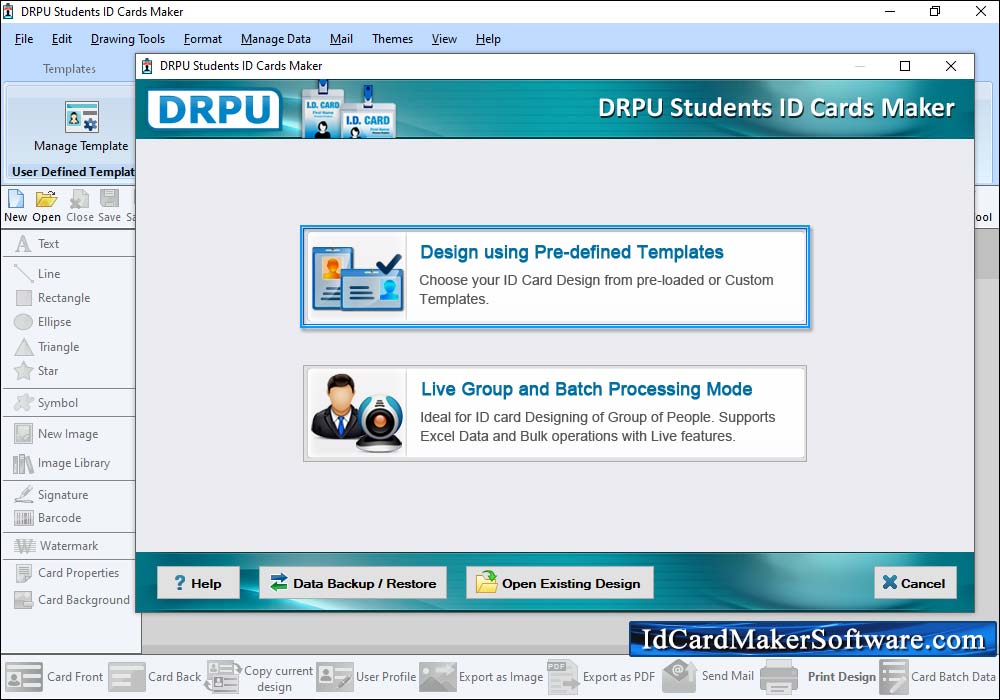Screen dimensions: 1000x700
Task: Insert a Barcode element
Action: tap(48, 518)
